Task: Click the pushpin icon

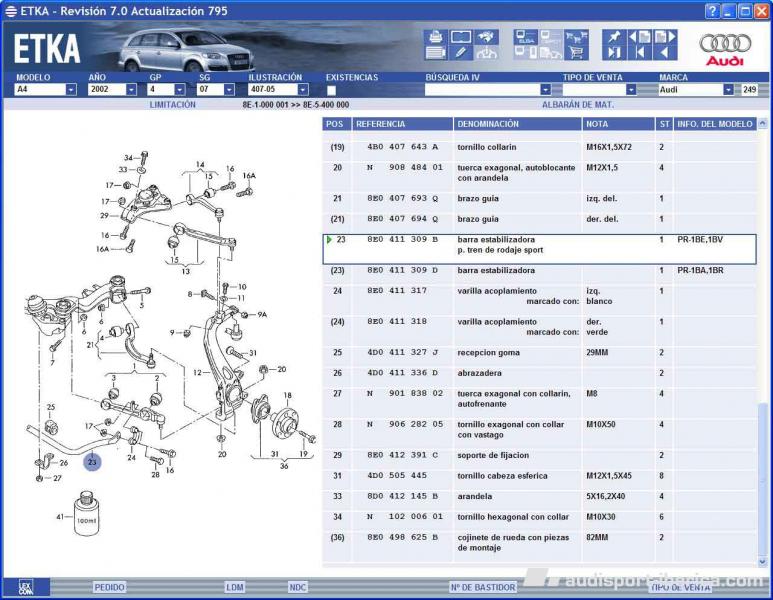Action: [x=614, y=36]
